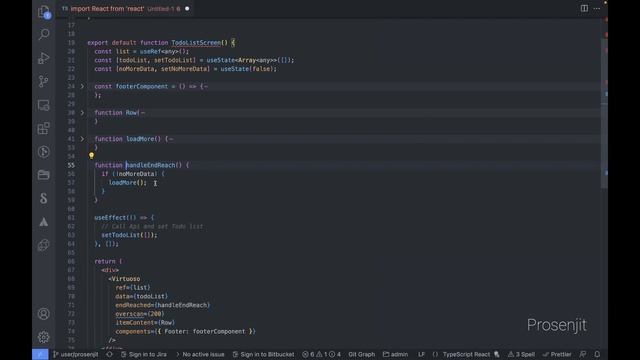640x360 pixels.
Task: Click useRef<any>() on line 20
Action: pos(163,51)
